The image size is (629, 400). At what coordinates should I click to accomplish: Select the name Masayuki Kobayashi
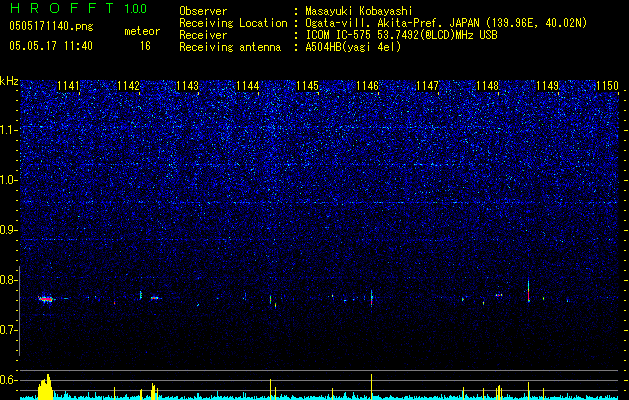click(x=359, y=11)
